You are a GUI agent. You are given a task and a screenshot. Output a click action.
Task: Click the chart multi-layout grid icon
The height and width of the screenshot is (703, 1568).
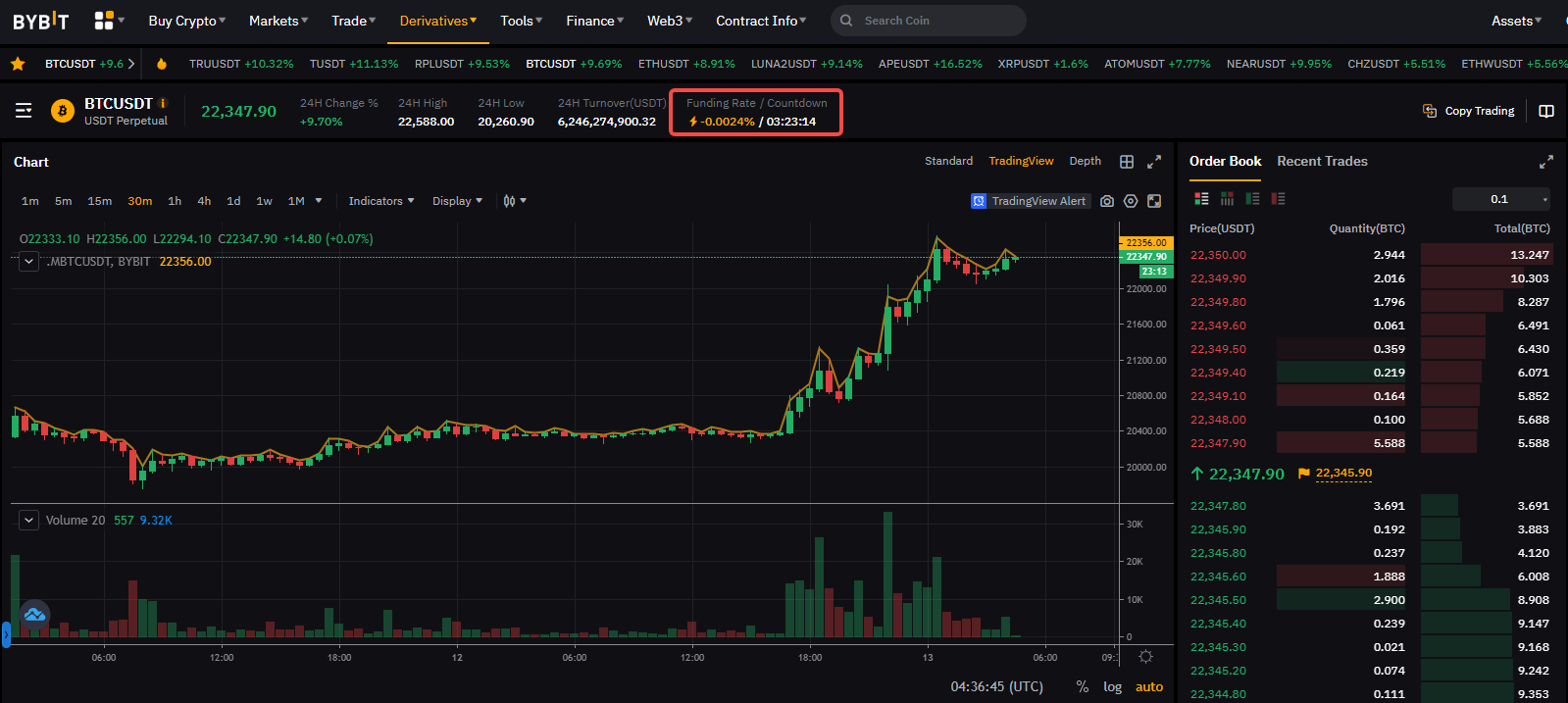pos(1127,162)
